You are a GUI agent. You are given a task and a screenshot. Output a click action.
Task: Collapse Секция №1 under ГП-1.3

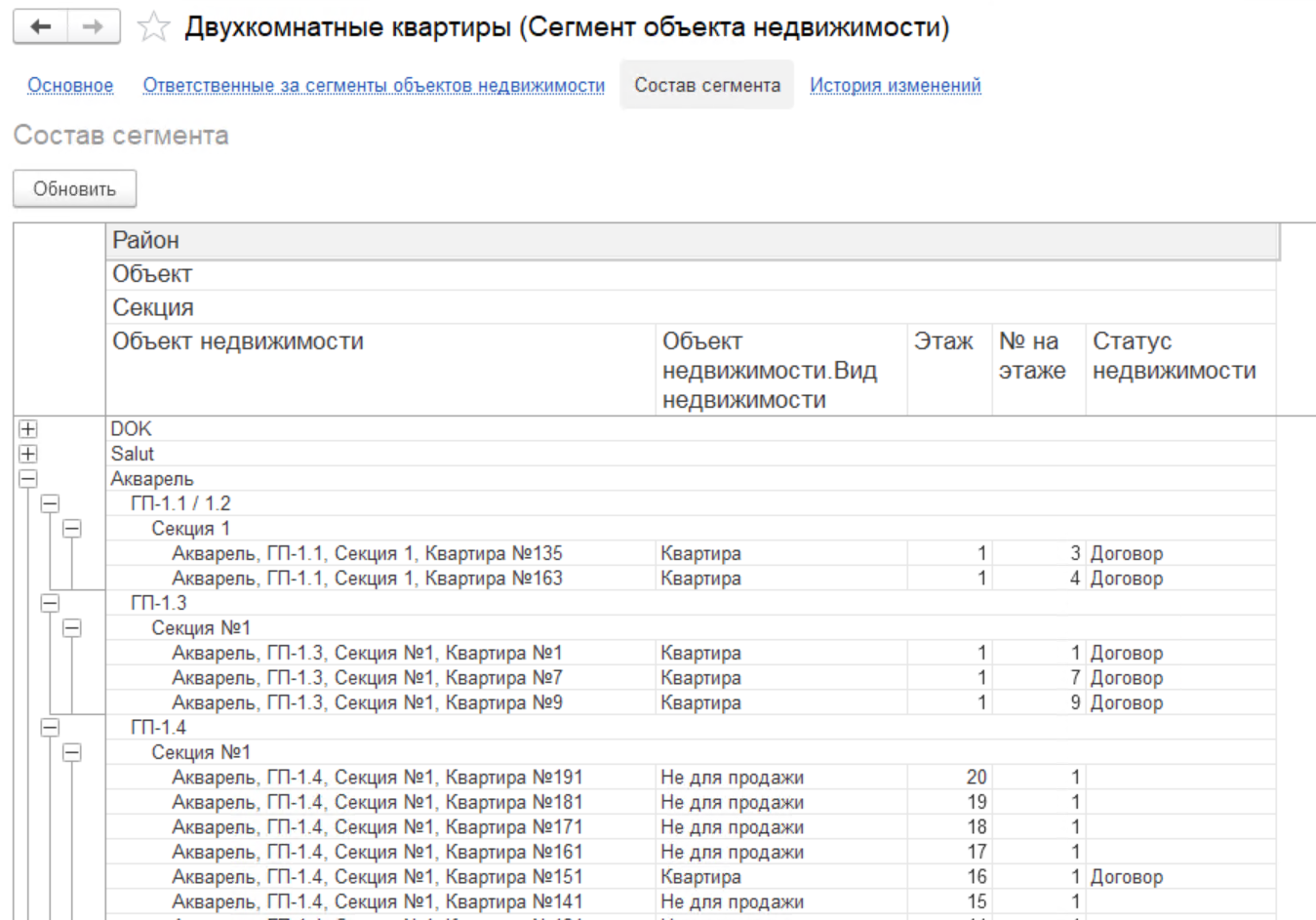[72, 628]
